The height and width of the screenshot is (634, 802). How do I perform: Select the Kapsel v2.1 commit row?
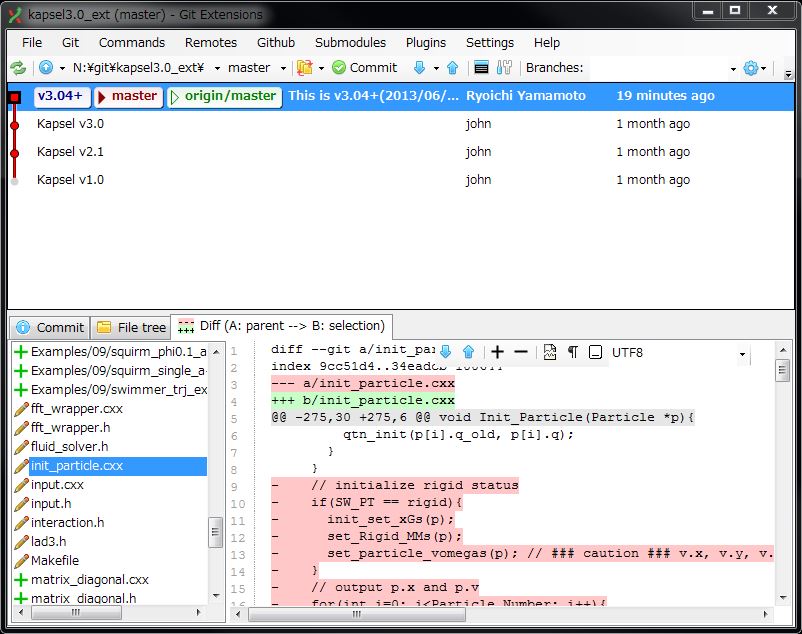click(70, 152)
